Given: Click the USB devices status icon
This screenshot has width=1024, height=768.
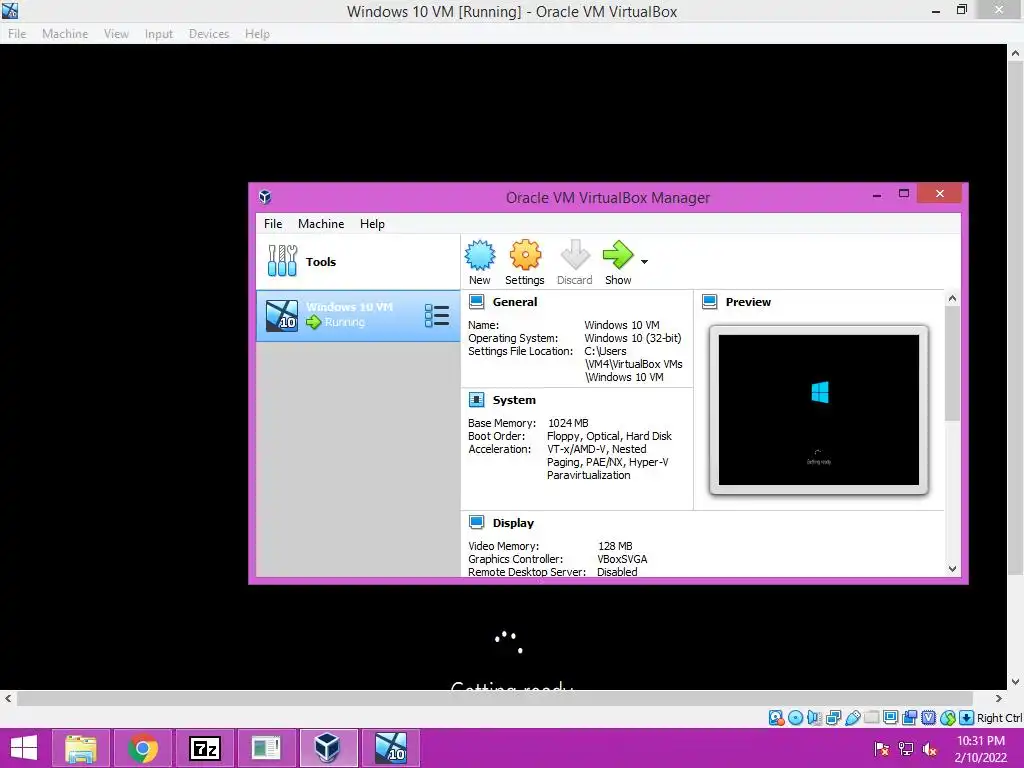Looking at the screenshot, I should point(852,718).
